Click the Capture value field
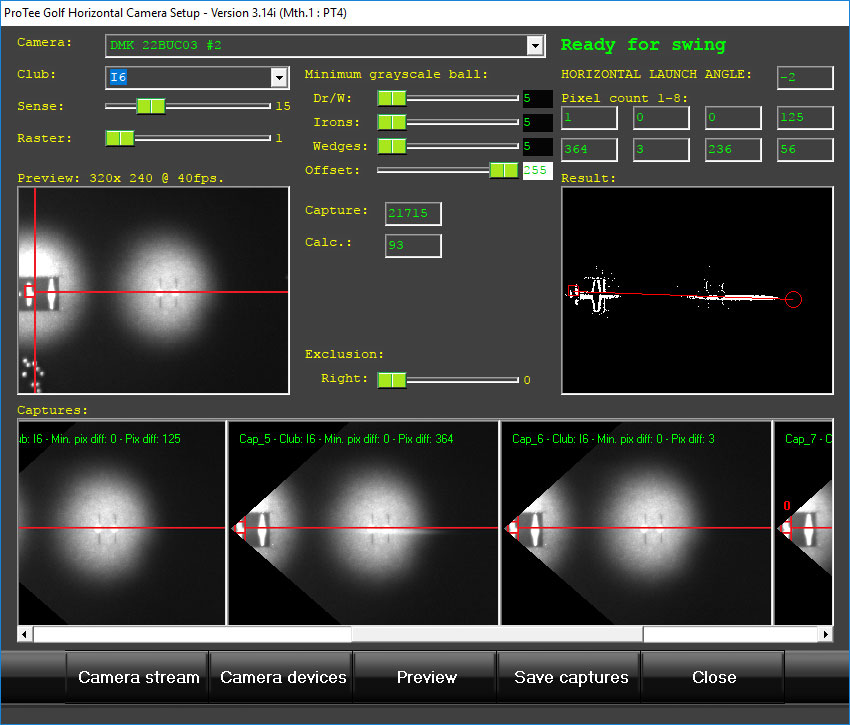Screen dimensions: 850x725 pyautogui.click(x=413, y=214)
